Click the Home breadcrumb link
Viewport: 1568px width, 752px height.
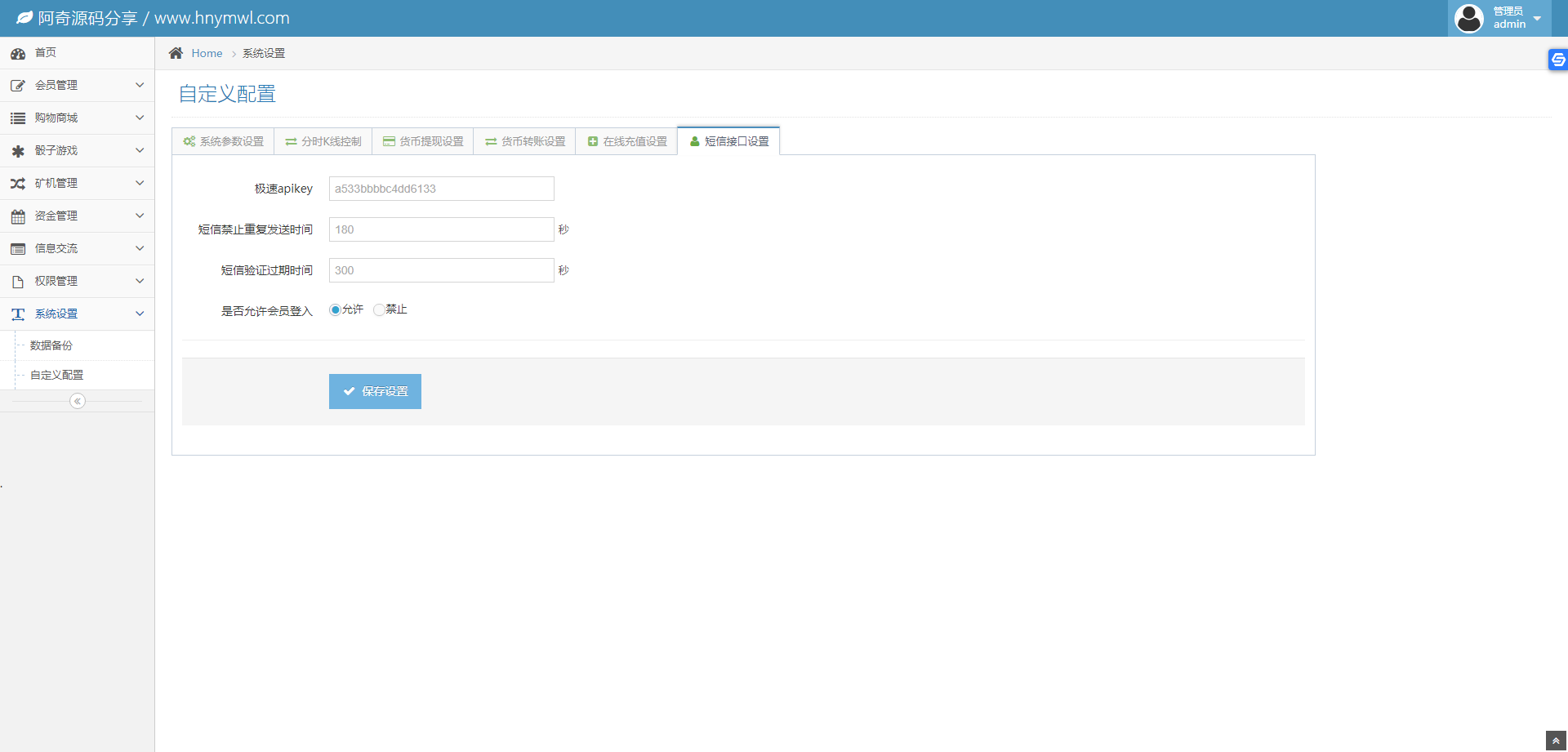point(207,53)
